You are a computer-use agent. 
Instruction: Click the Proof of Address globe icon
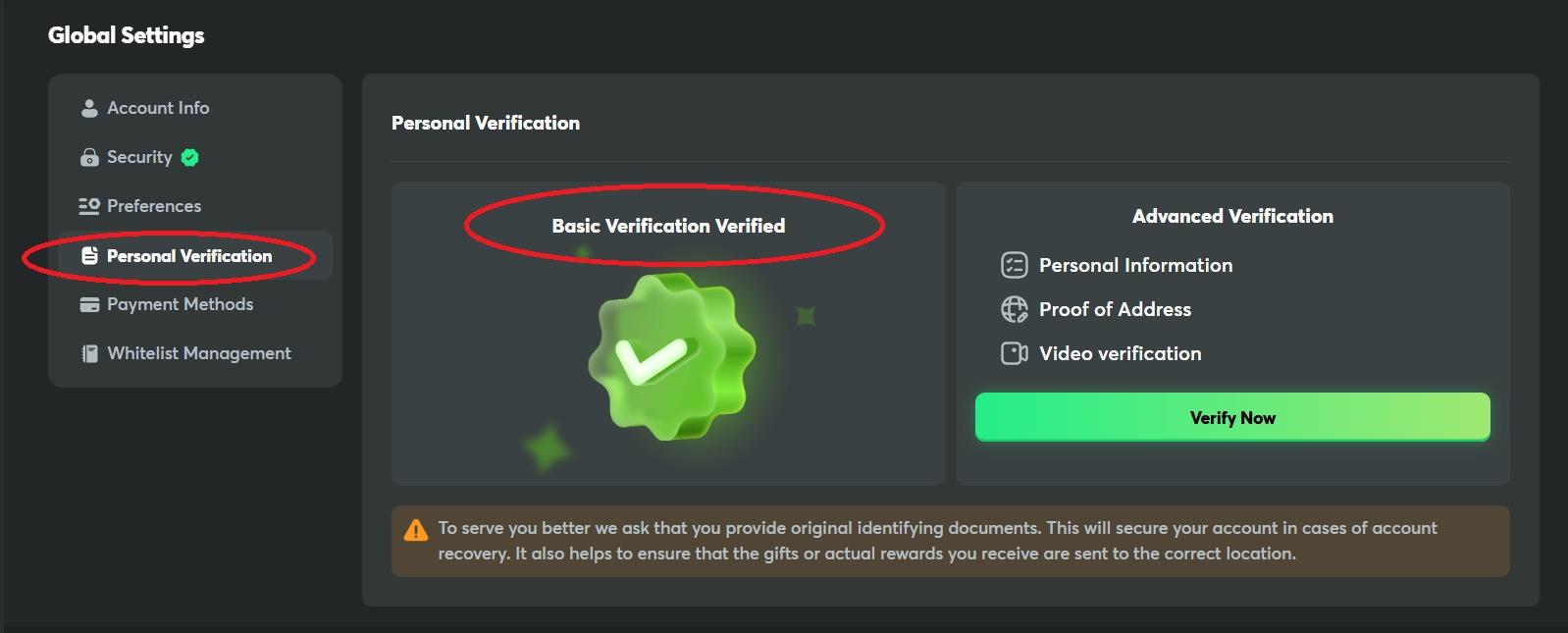[1014, 309]
